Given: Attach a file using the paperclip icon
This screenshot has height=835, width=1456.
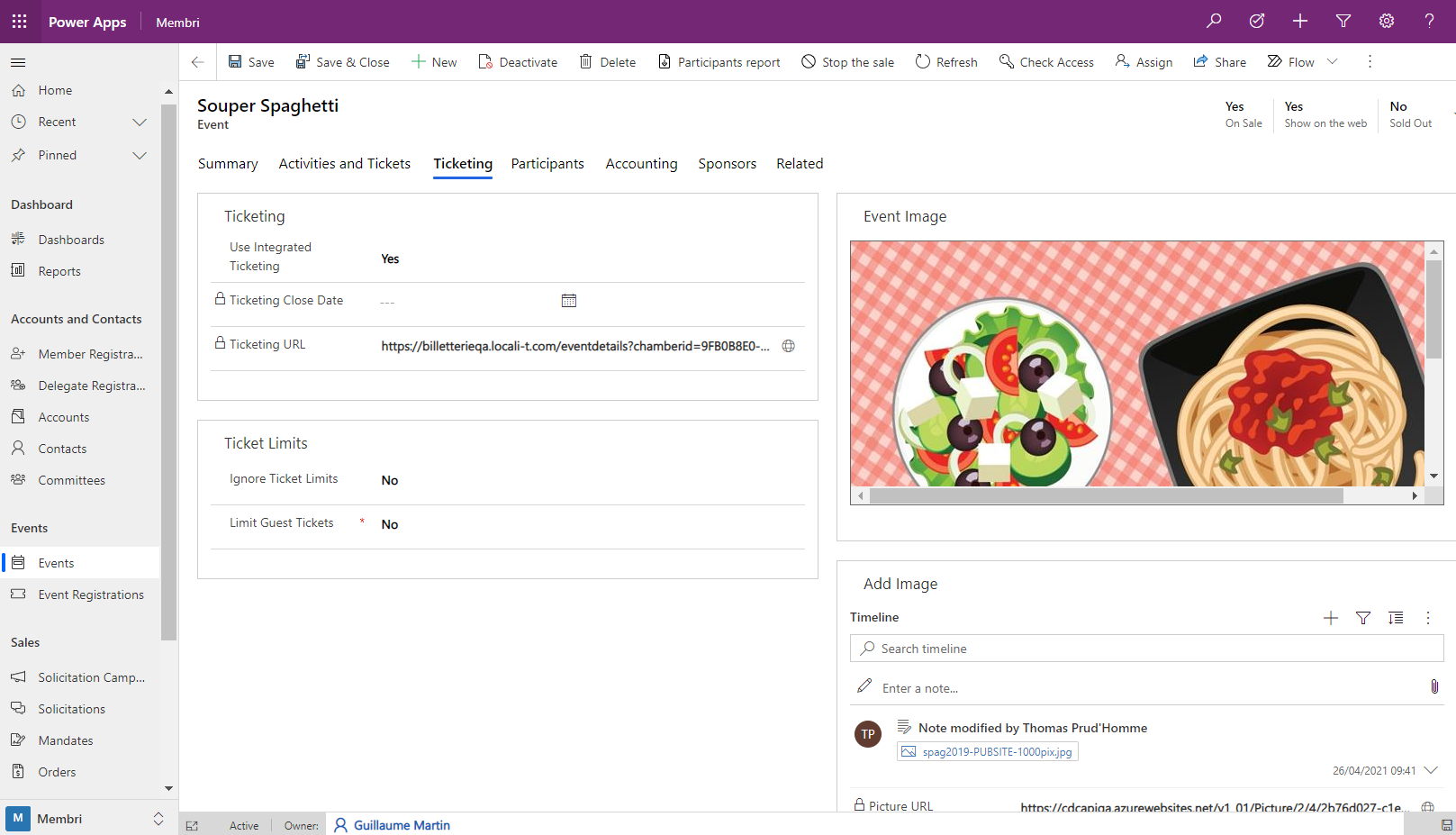Looking at the screenshot, I should 1434,686.
